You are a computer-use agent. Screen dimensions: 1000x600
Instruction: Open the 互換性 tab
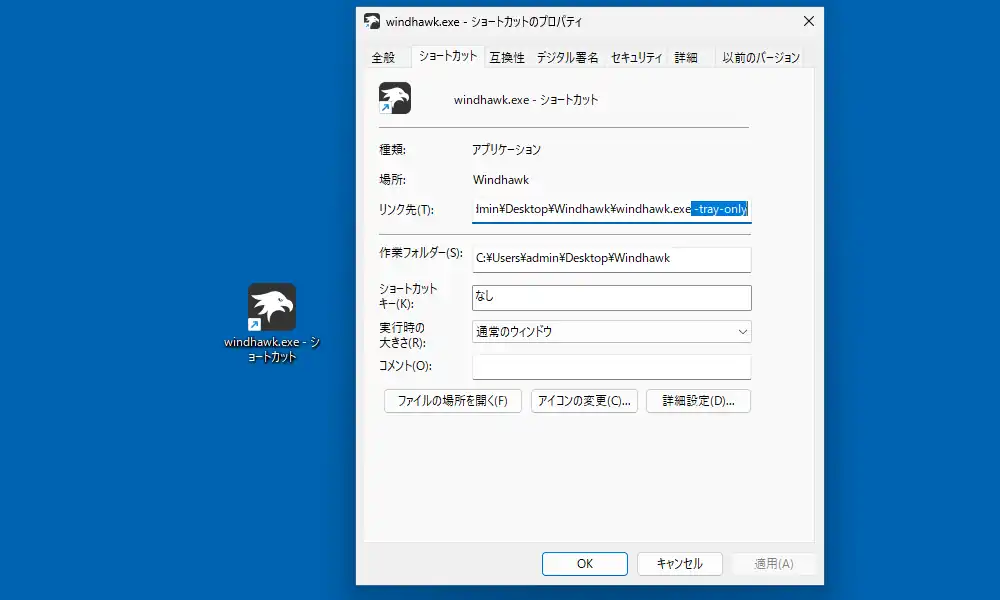click(507, 57)
